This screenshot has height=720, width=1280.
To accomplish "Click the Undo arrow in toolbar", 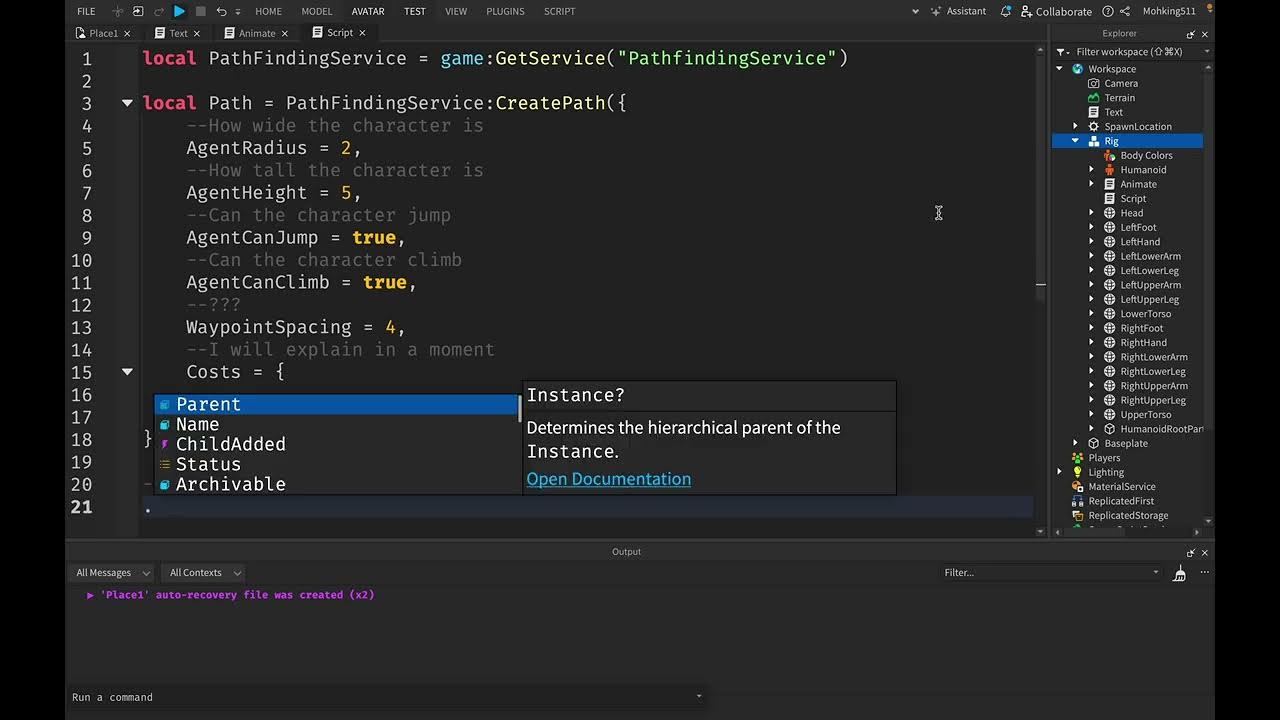I will click(x=221, y=11).
